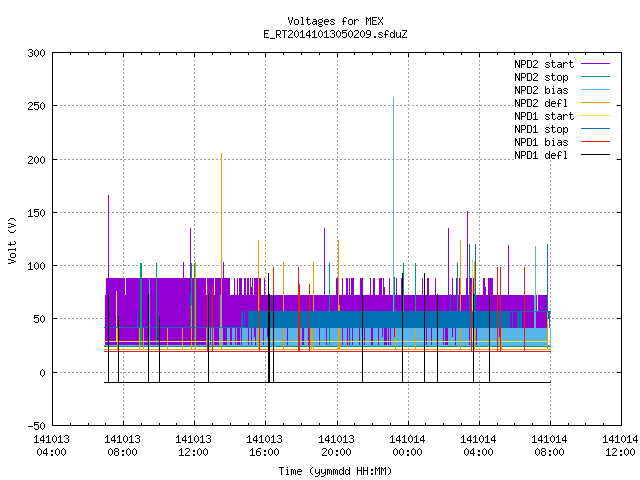Click the NPD1 stop blue legend line
This screenshot has width=640, height=480.
click(x=595, y=129)
